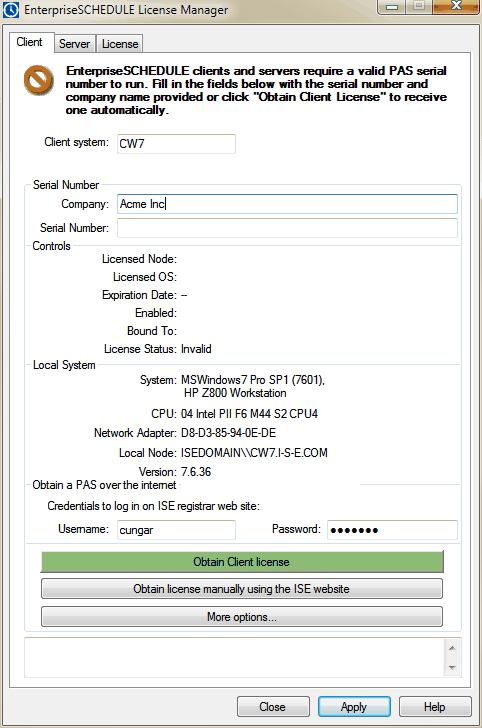Click the green Obtain Client license button
Viewport: 482px width, 728px height.
click(x=242, y=562)
